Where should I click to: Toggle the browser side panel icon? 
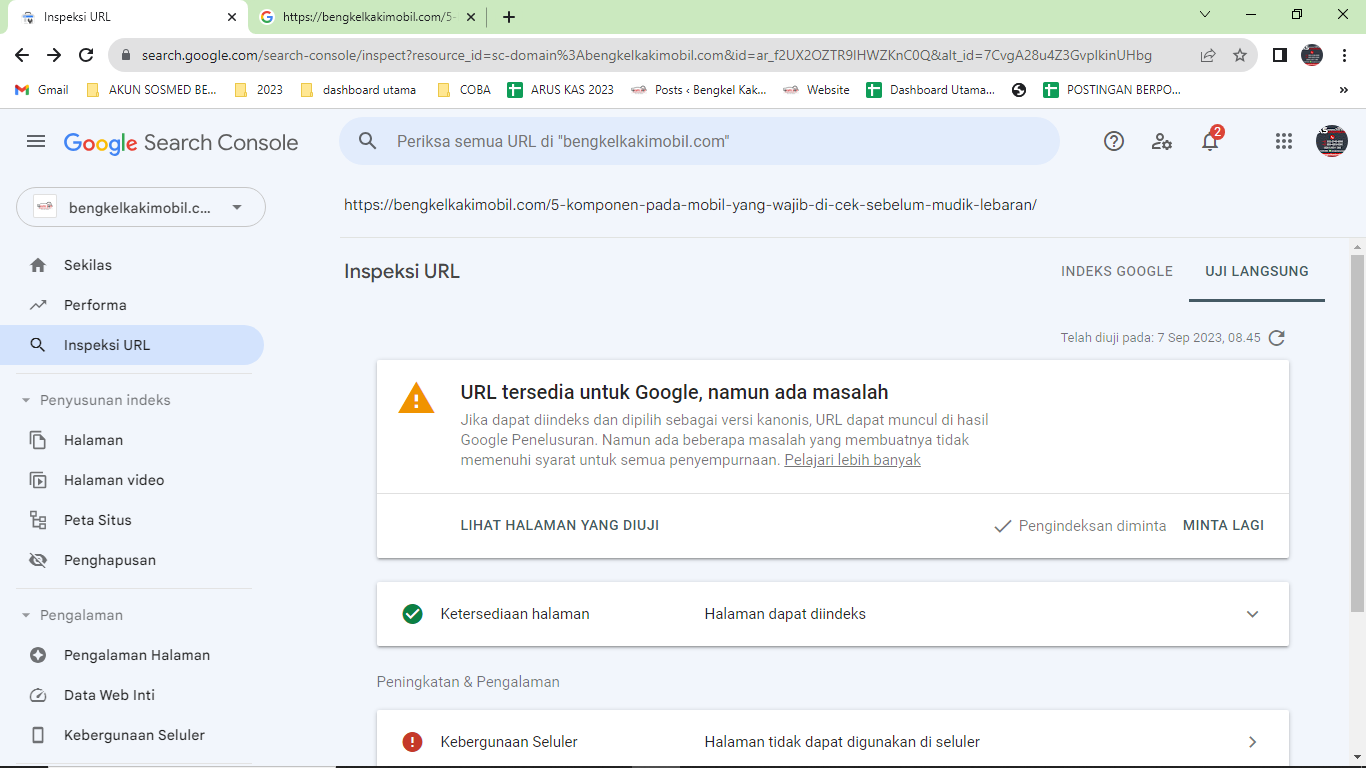[1280, 55]
